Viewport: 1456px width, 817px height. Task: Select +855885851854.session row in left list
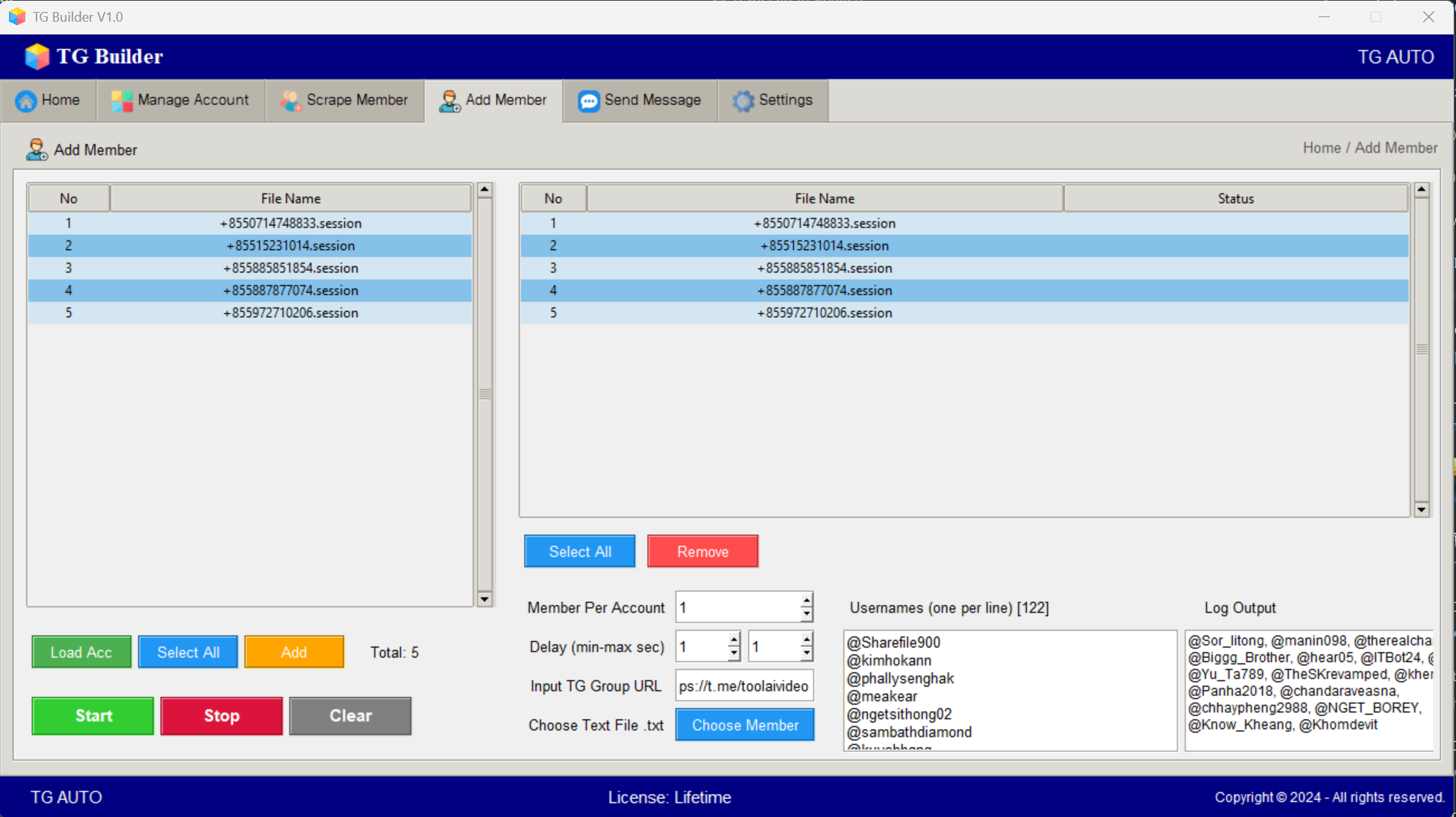[x=290, y=268]
